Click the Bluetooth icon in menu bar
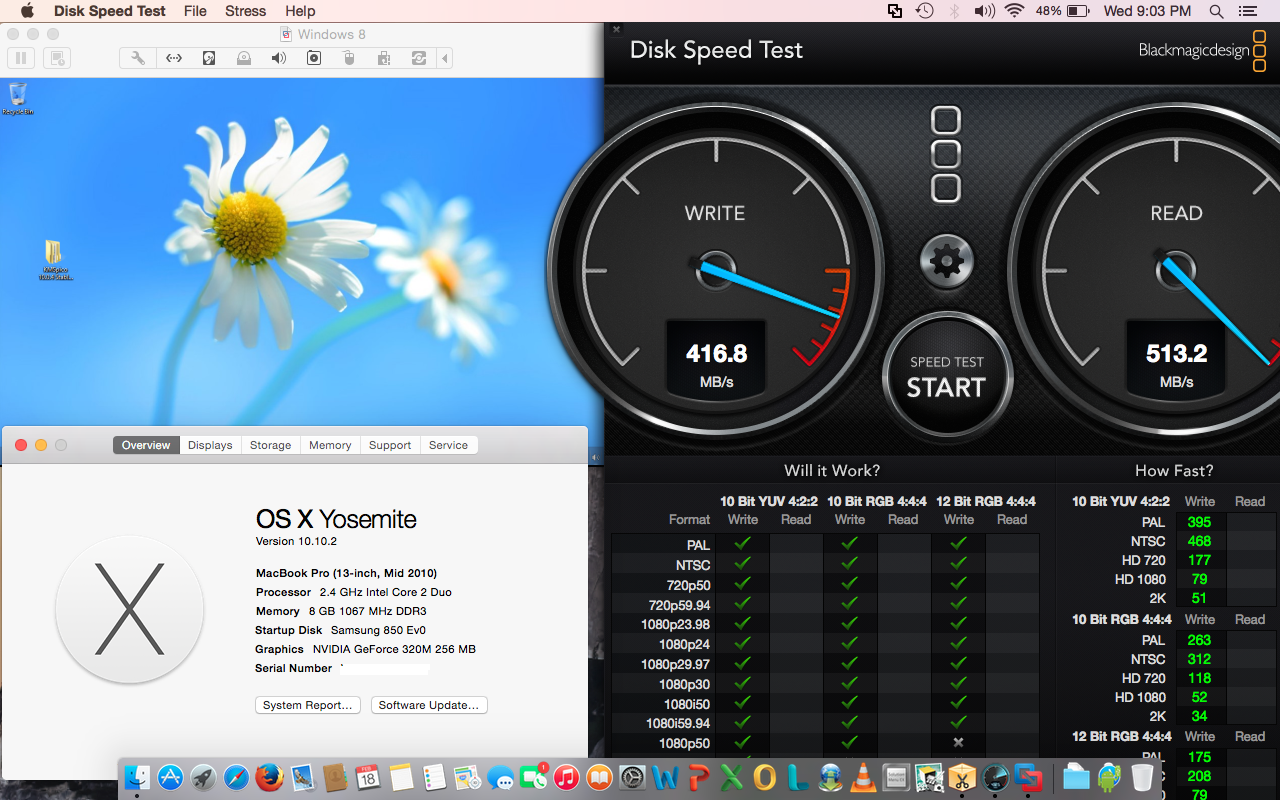Screen dimensions: 1280x800 click(954, 11)
